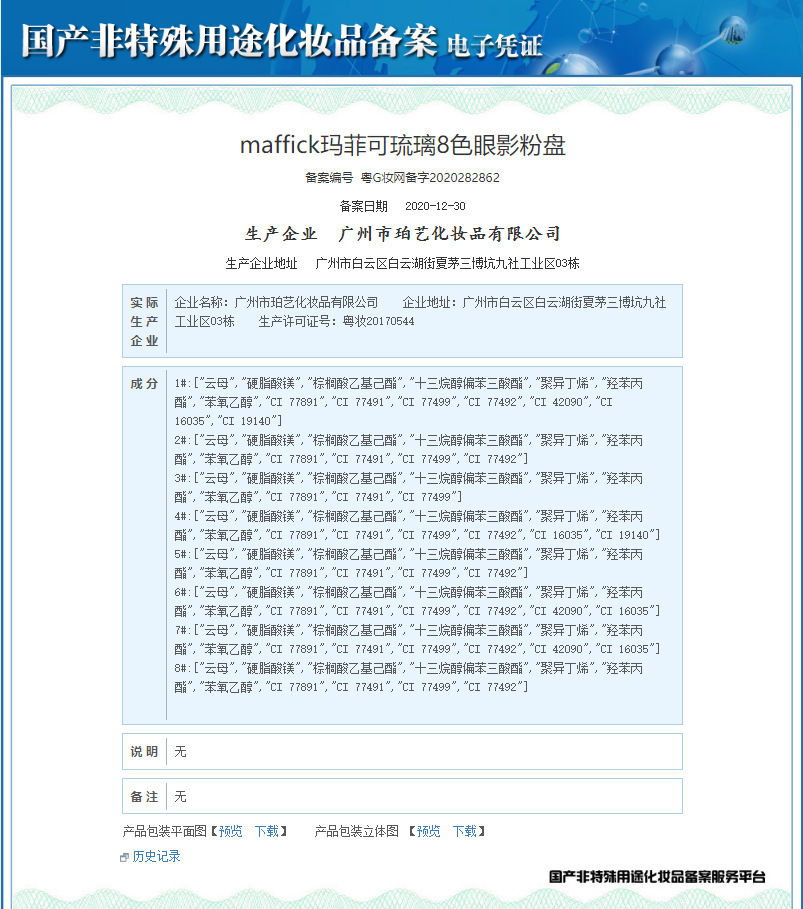This screenshot has width=803, height=909.
Task: Click the 2# ingredient list entry
Action: coord(409,450)
